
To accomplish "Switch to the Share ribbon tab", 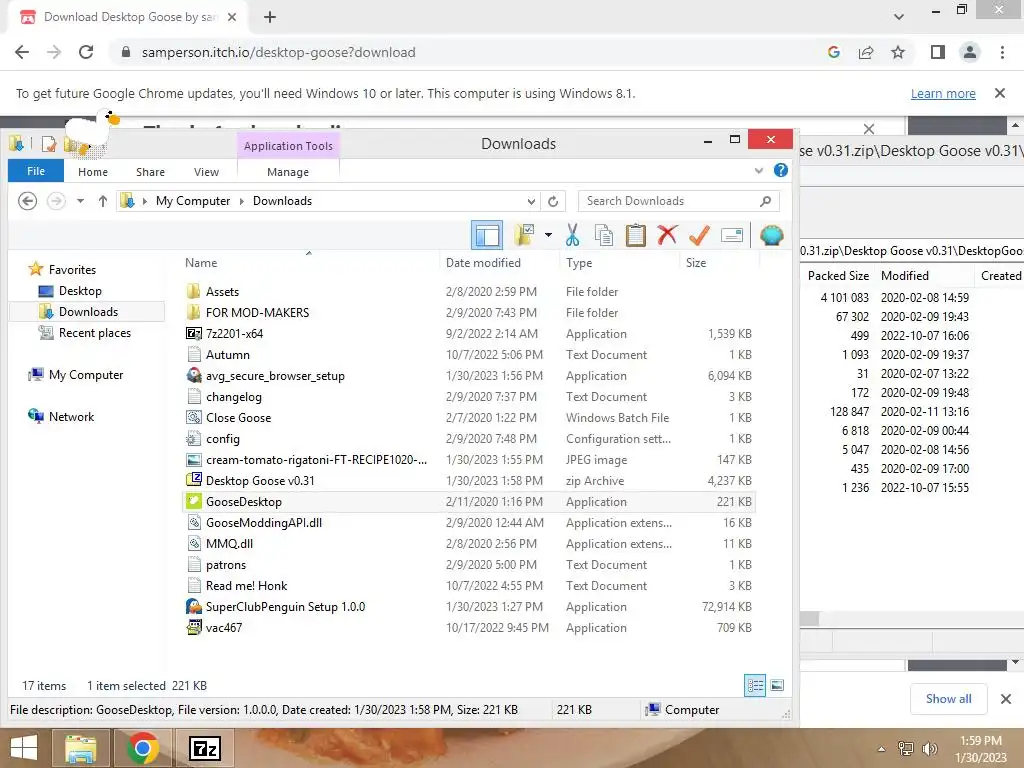I will 150,172.
